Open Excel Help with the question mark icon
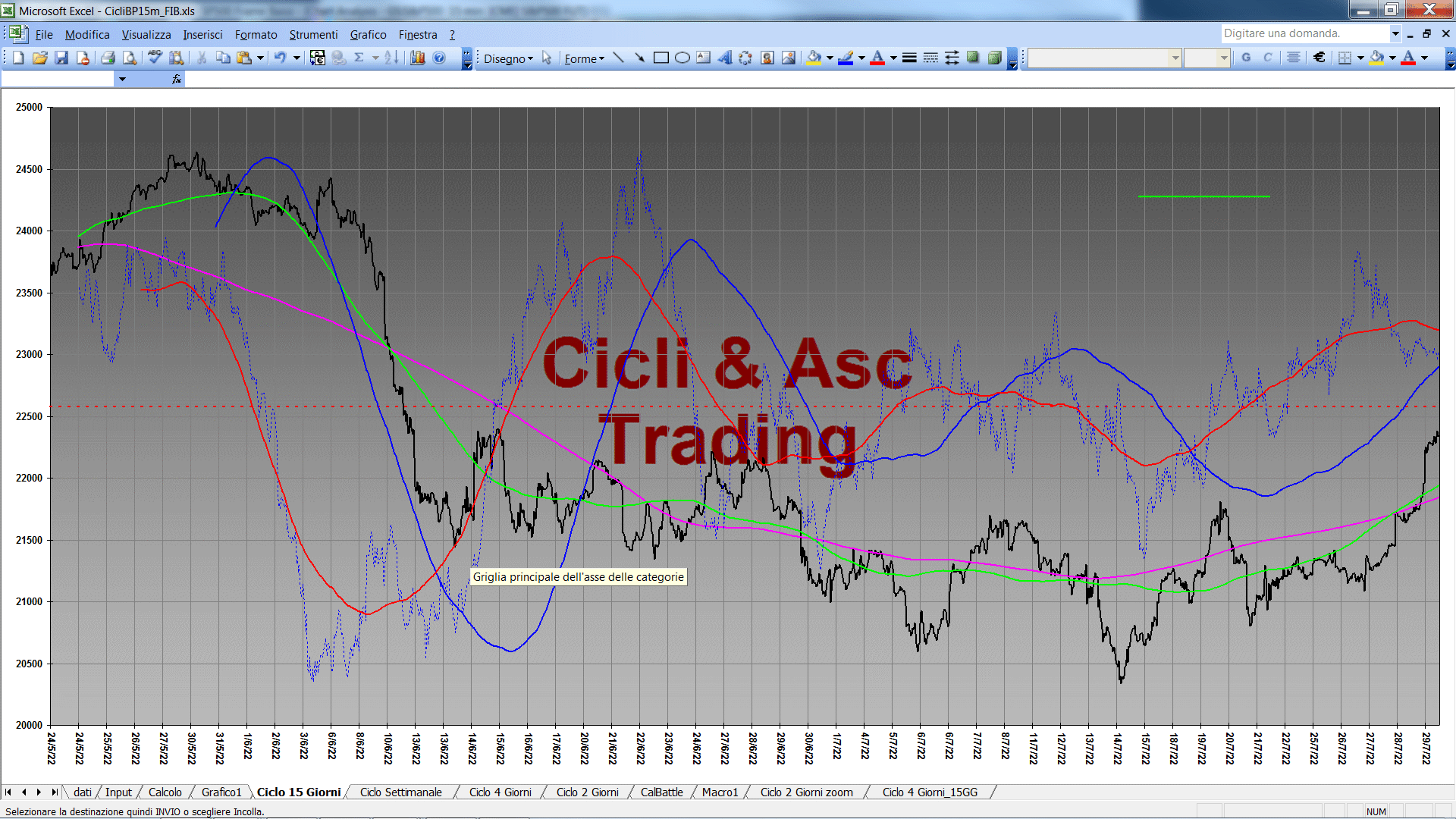 click(439, 58)
